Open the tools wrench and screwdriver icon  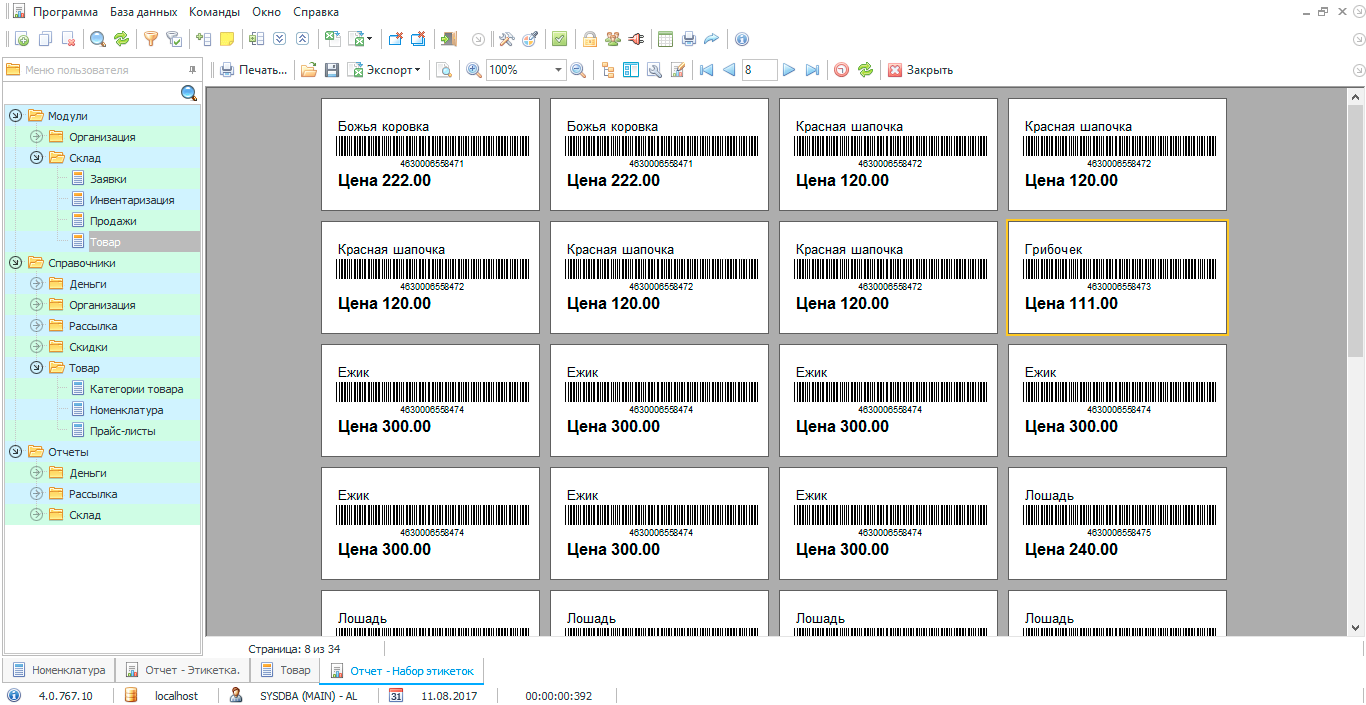pos(506,39)
